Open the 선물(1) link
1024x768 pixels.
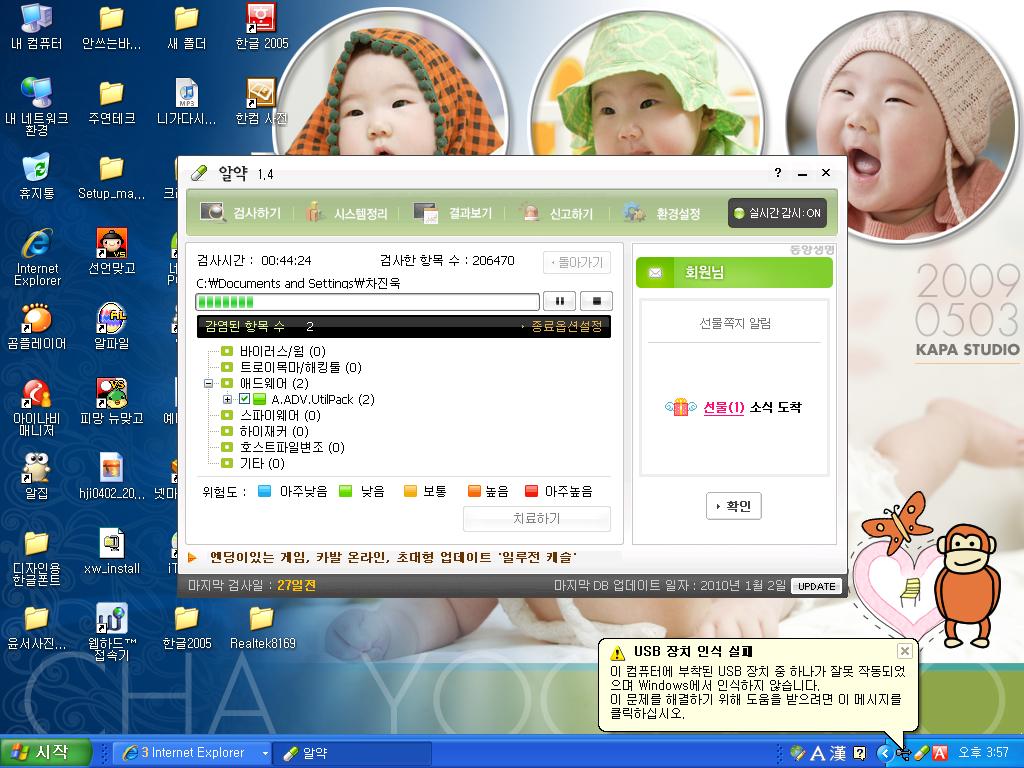[724, 407]
